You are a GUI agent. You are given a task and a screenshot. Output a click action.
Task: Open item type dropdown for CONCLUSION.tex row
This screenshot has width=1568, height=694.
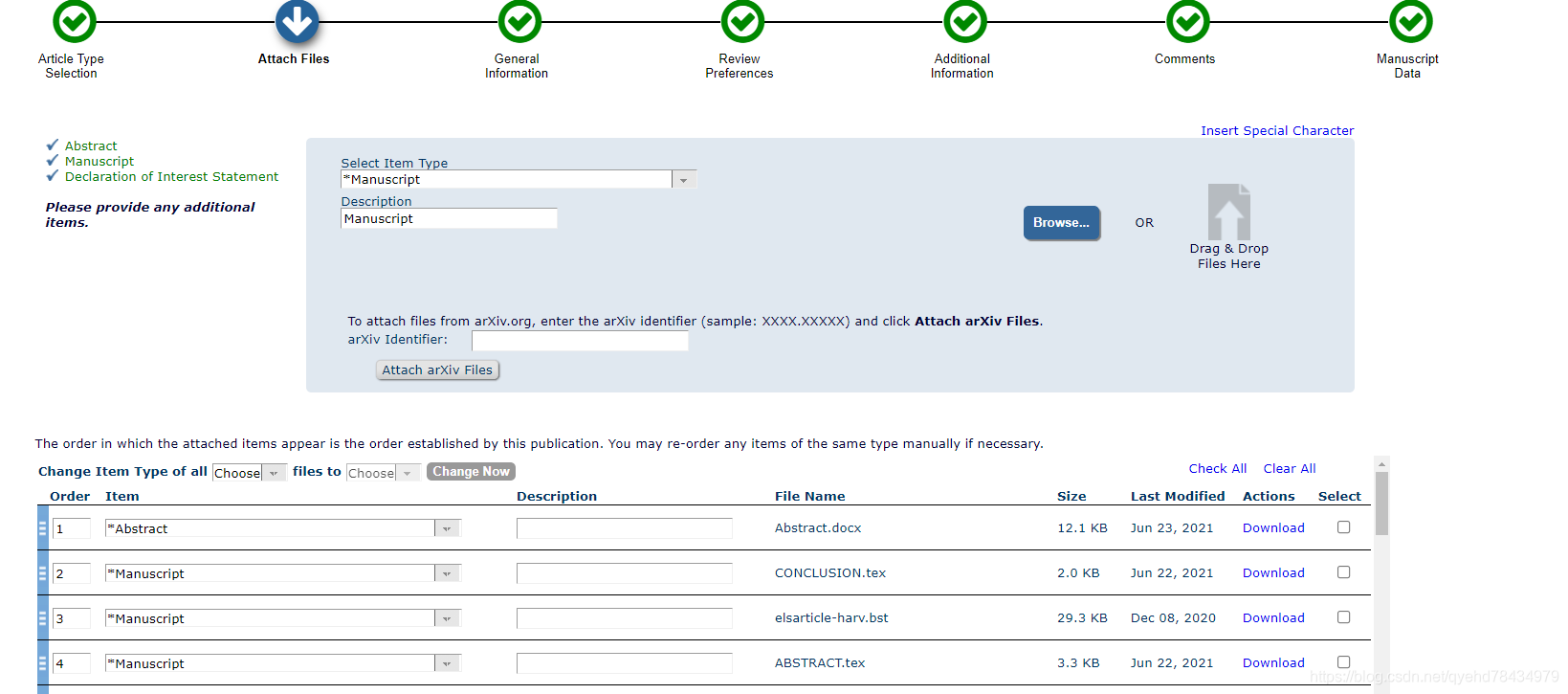click(x=283, y=573)
